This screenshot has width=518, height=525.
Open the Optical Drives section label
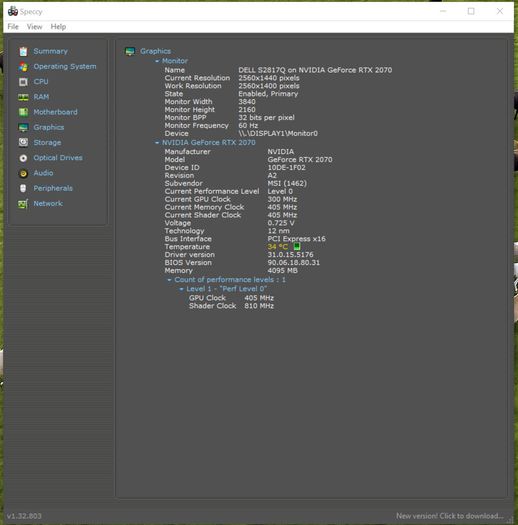(x=58, y=158)
